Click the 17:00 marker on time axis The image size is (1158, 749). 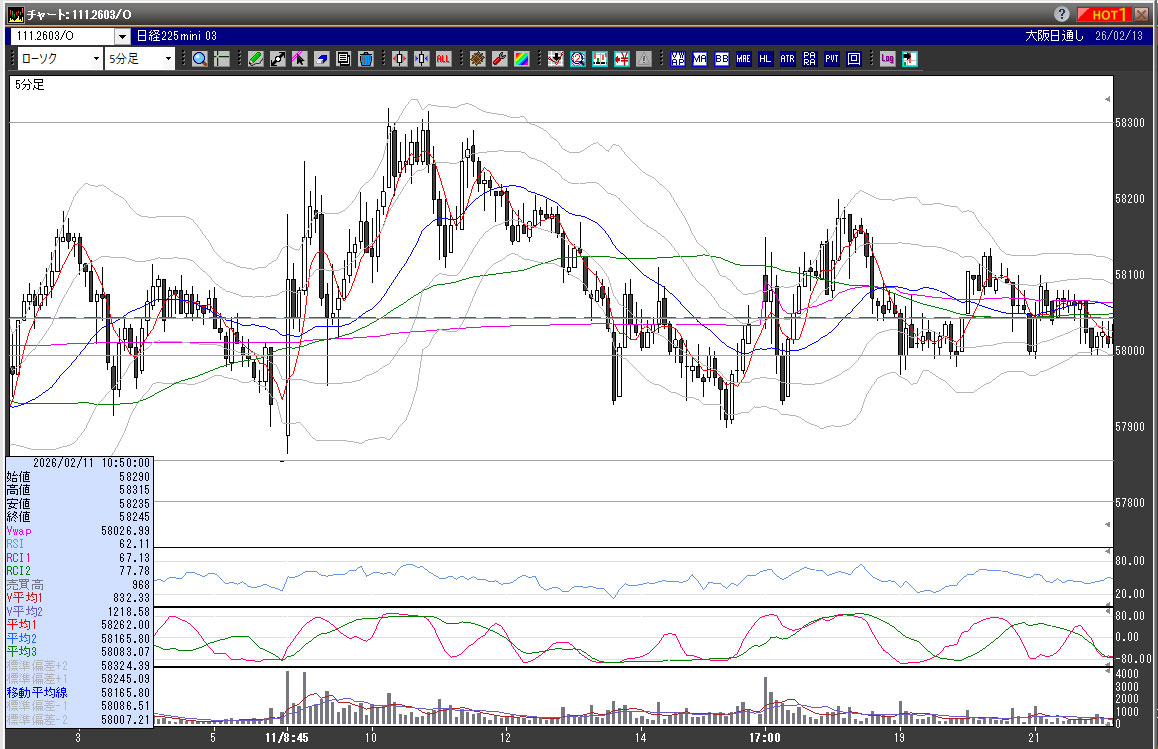pos(764,738)
